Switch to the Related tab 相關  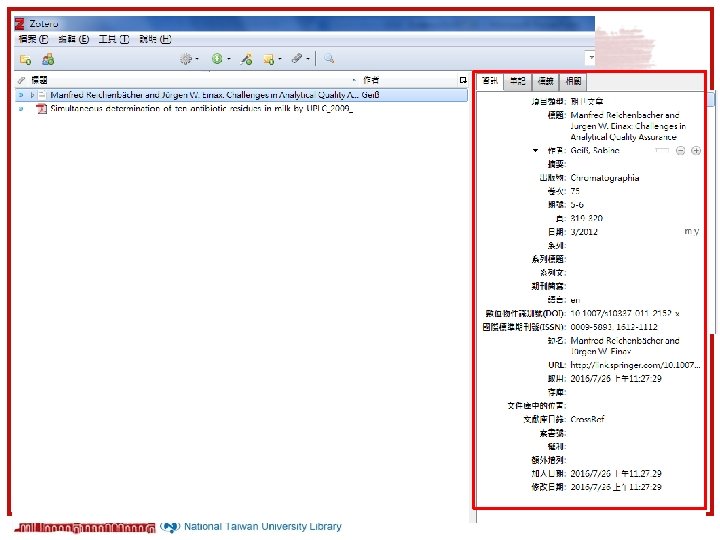[x=574, y=81]
